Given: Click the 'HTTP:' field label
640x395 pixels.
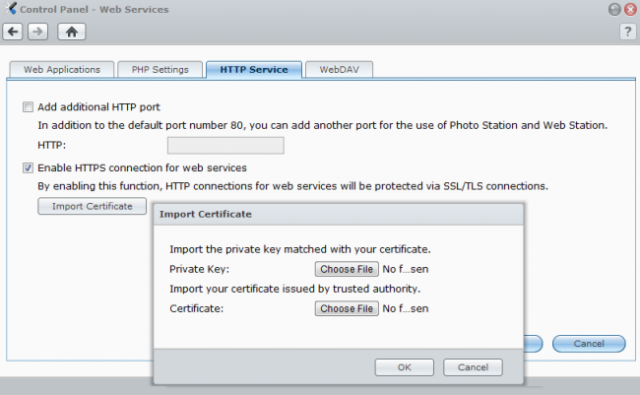Looking at the screenshot, I should [51, 145].
